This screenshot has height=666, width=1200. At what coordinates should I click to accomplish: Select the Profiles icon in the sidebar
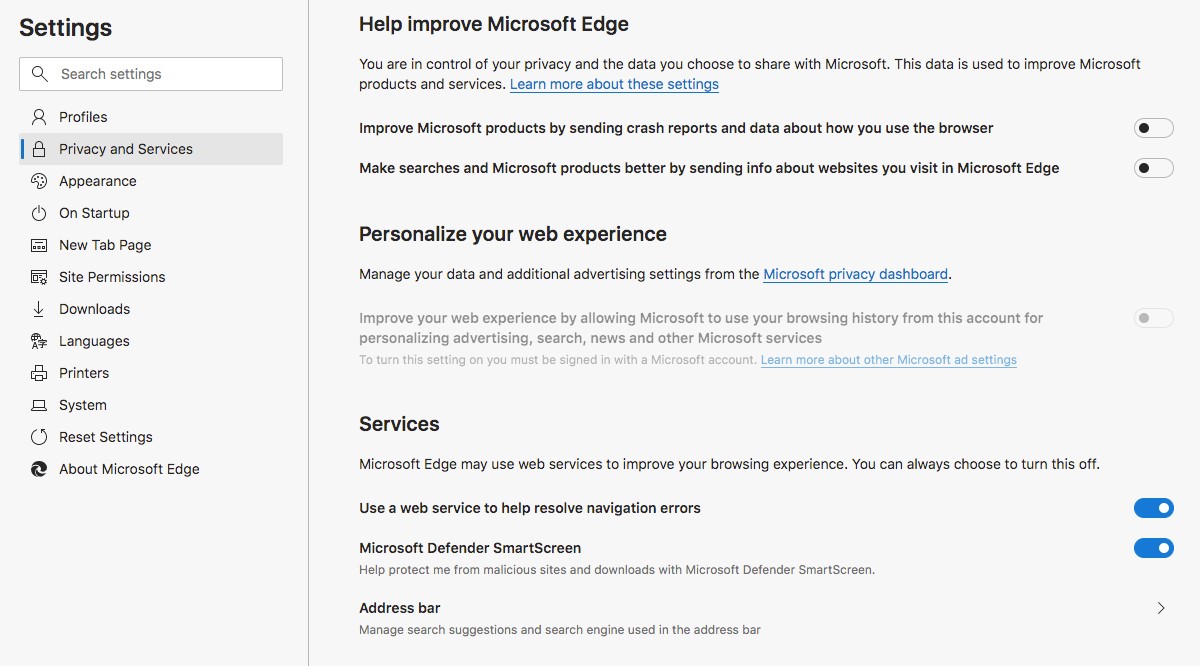[38, 116]
